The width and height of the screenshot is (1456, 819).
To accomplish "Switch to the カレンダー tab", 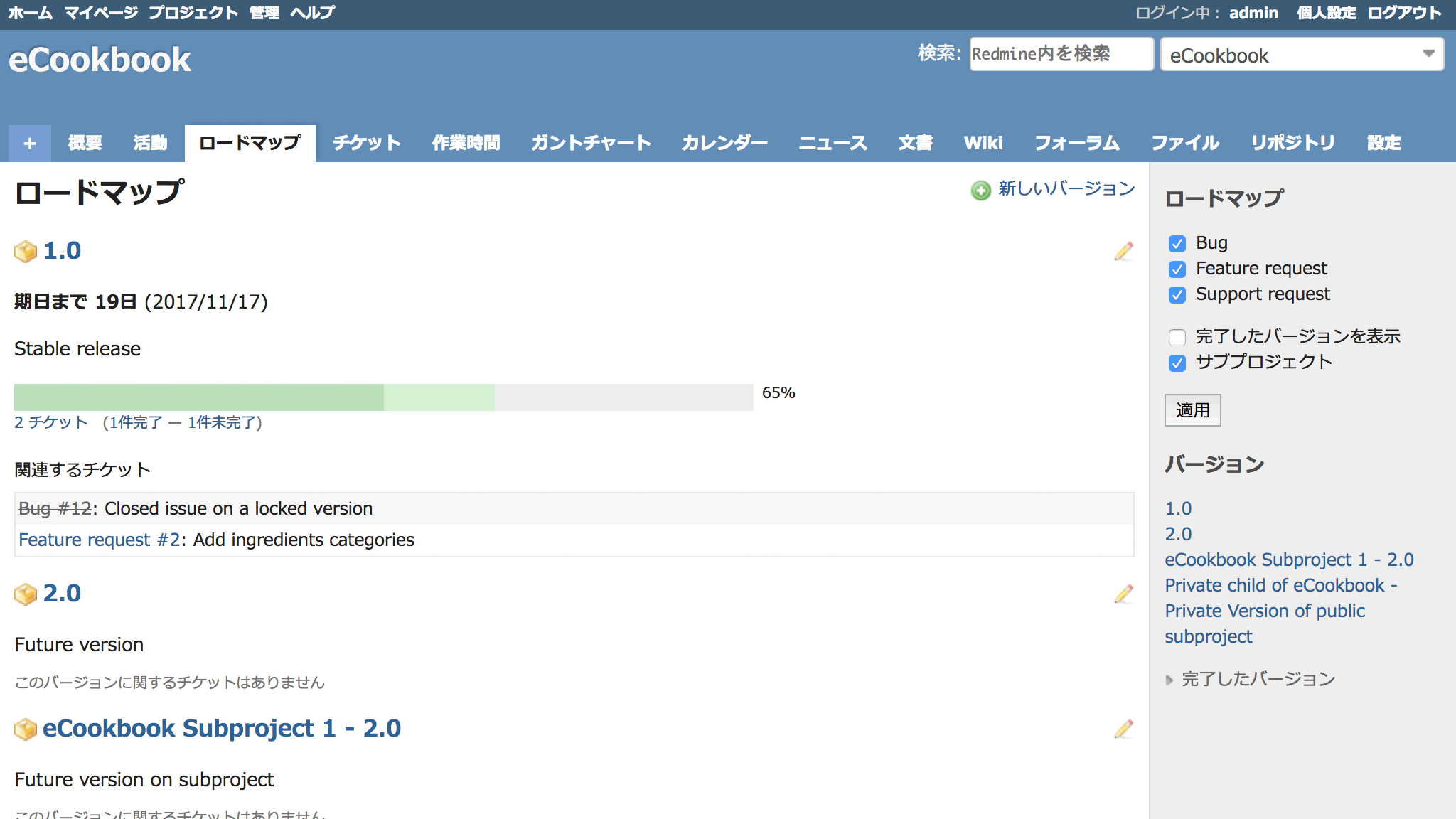I will pos(725,143).
